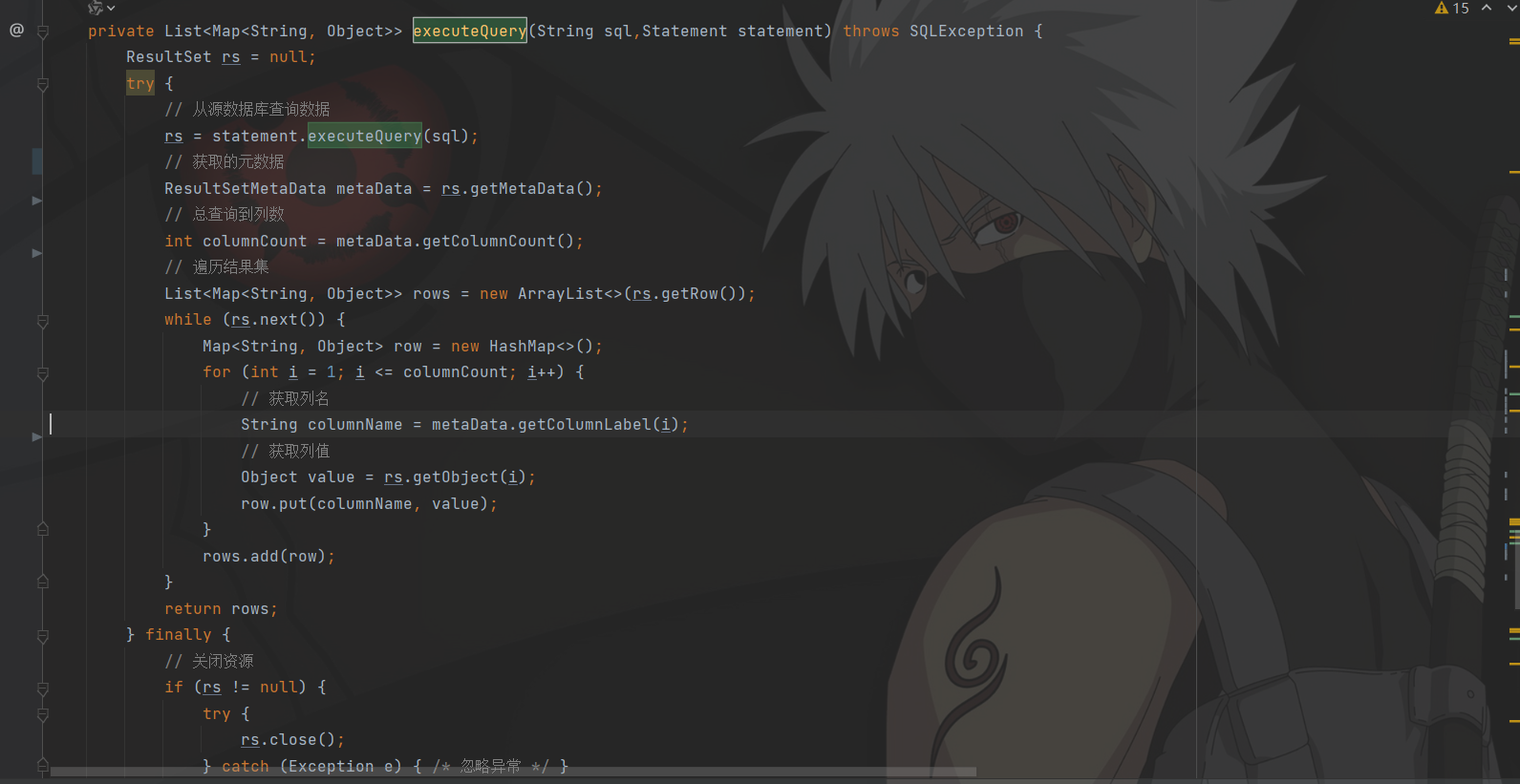The width and height of the screenshot is (1520, 784).
Task: Click 'getColumnCount()' call
Action: coord(498,241)
